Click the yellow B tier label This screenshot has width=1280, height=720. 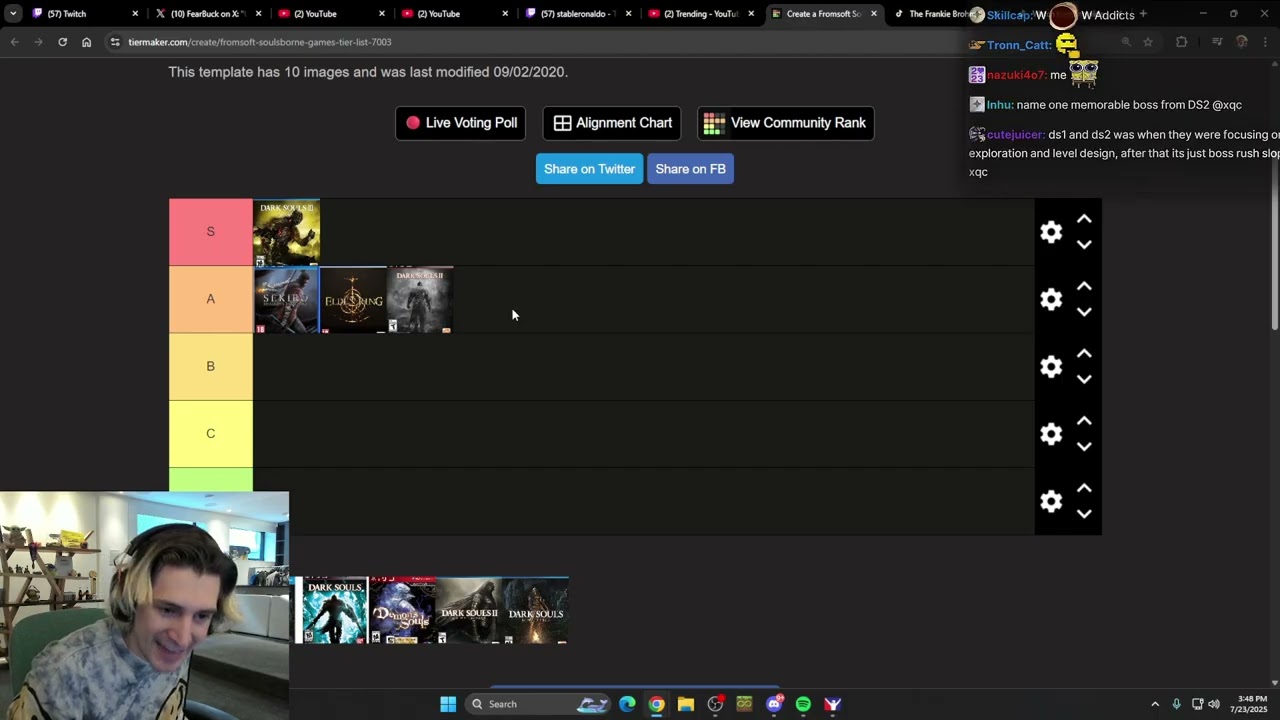click(x=211, y=366)
